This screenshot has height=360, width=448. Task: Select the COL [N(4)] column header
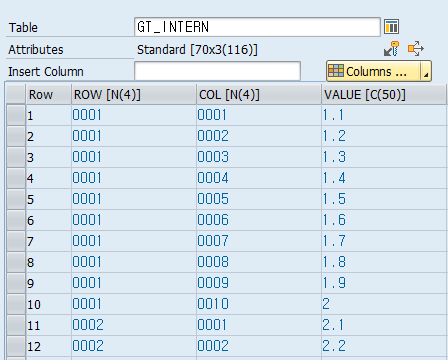tap(259, 94)
